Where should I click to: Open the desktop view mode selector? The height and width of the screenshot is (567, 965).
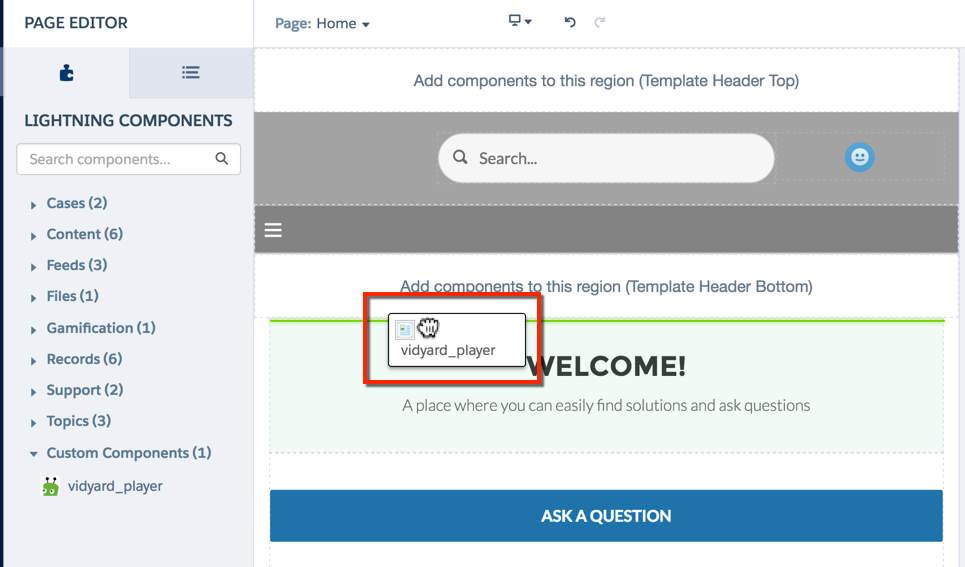coord(520,21)
